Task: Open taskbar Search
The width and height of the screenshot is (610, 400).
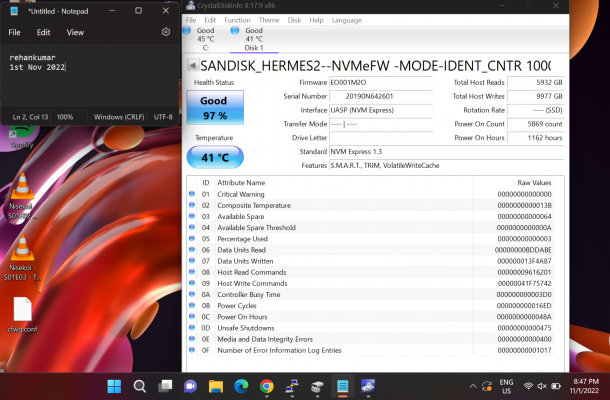Action: (140, 386)
